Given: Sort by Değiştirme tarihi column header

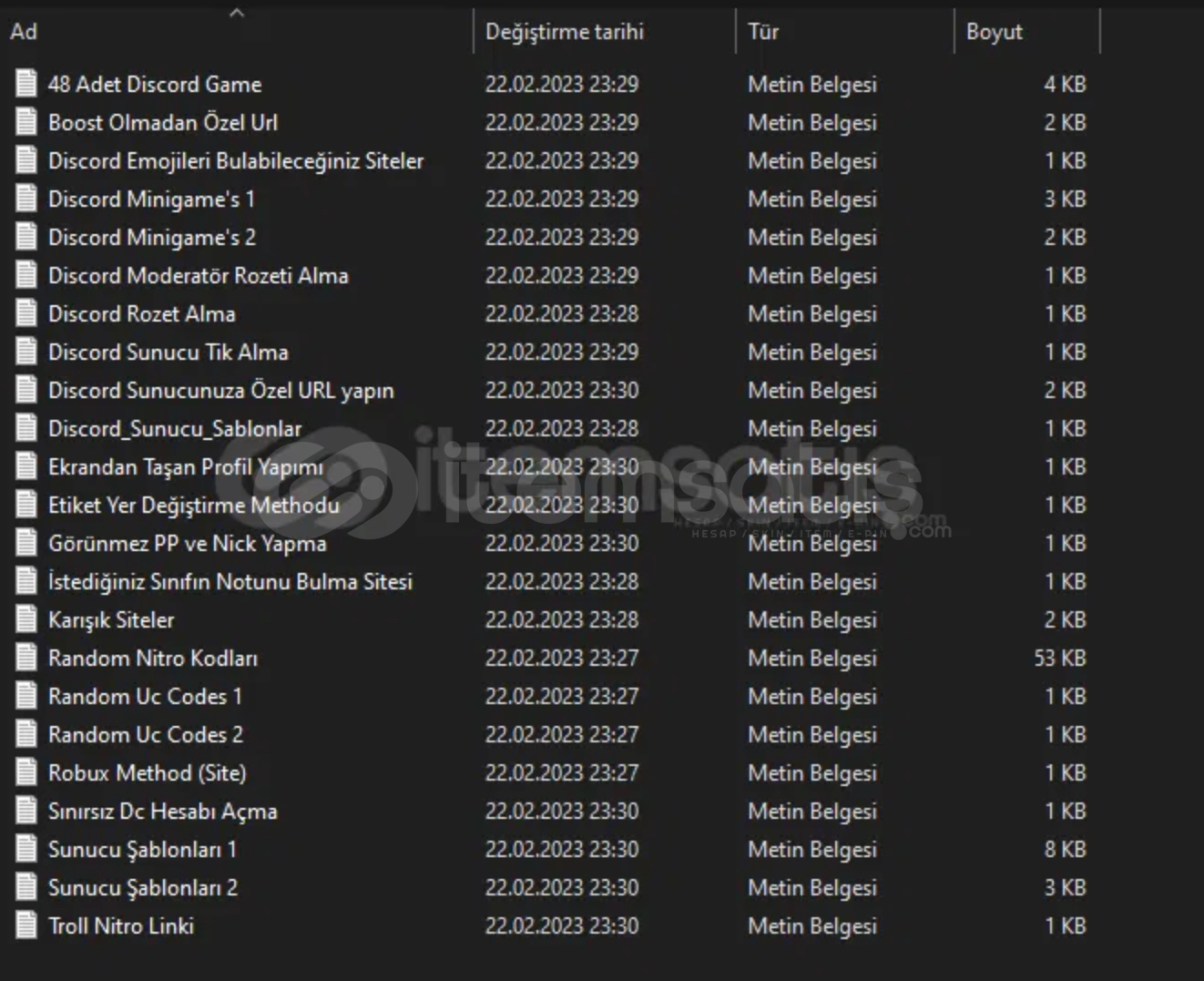Looking at the screenshot, I should coord(605,31).
